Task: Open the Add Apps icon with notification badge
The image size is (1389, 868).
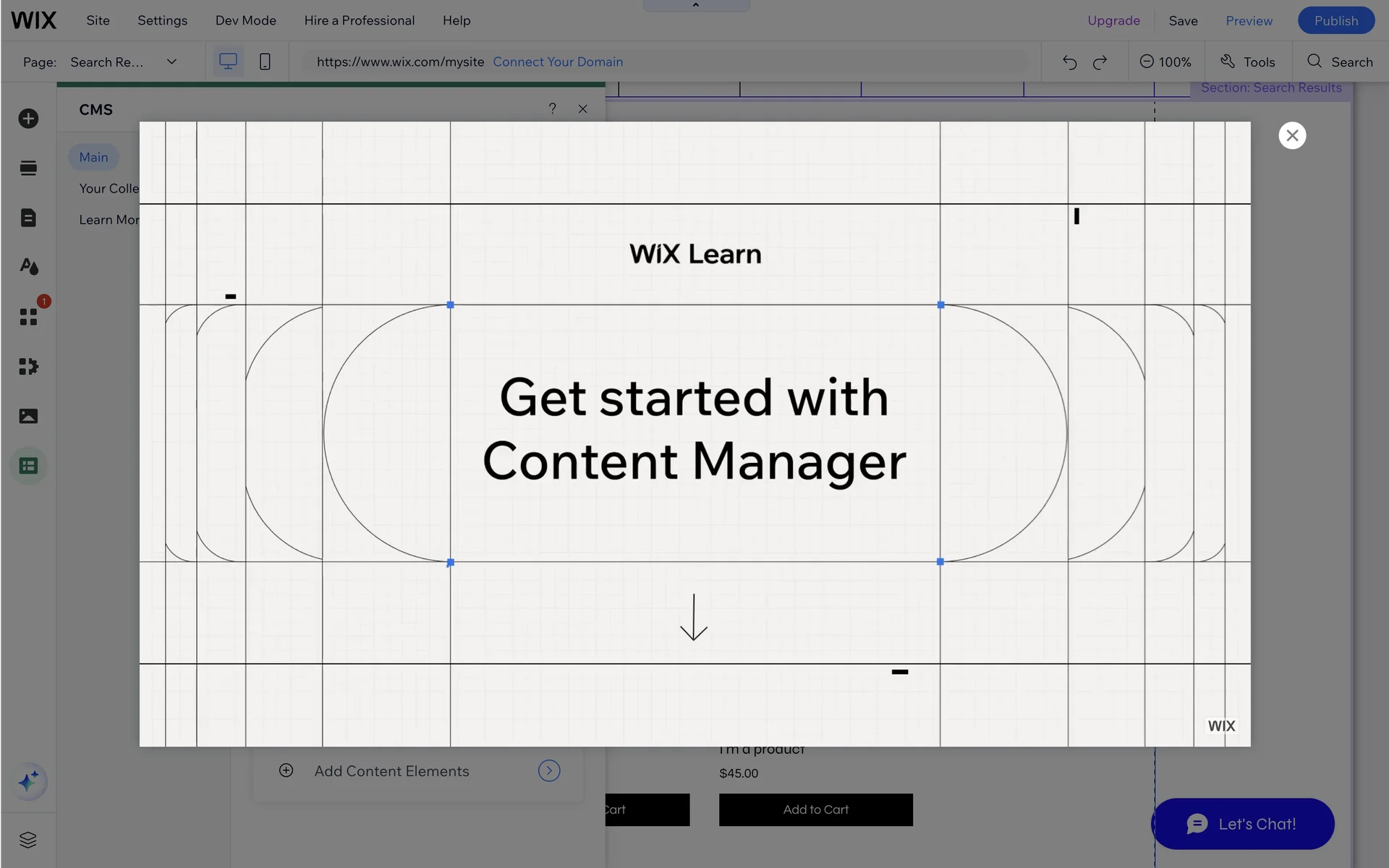Action: 28,317
